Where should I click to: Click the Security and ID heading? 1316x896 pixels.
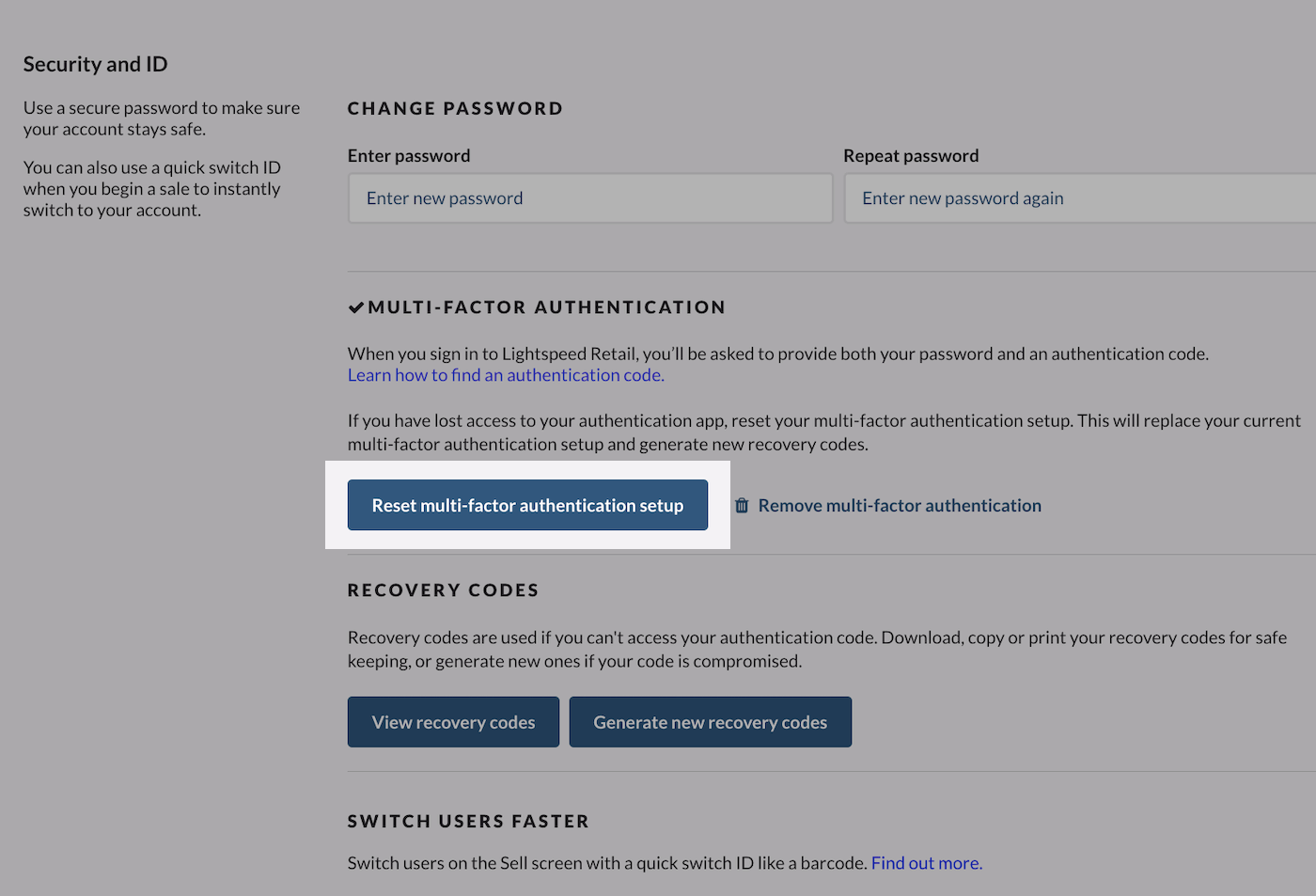point(95,64)
